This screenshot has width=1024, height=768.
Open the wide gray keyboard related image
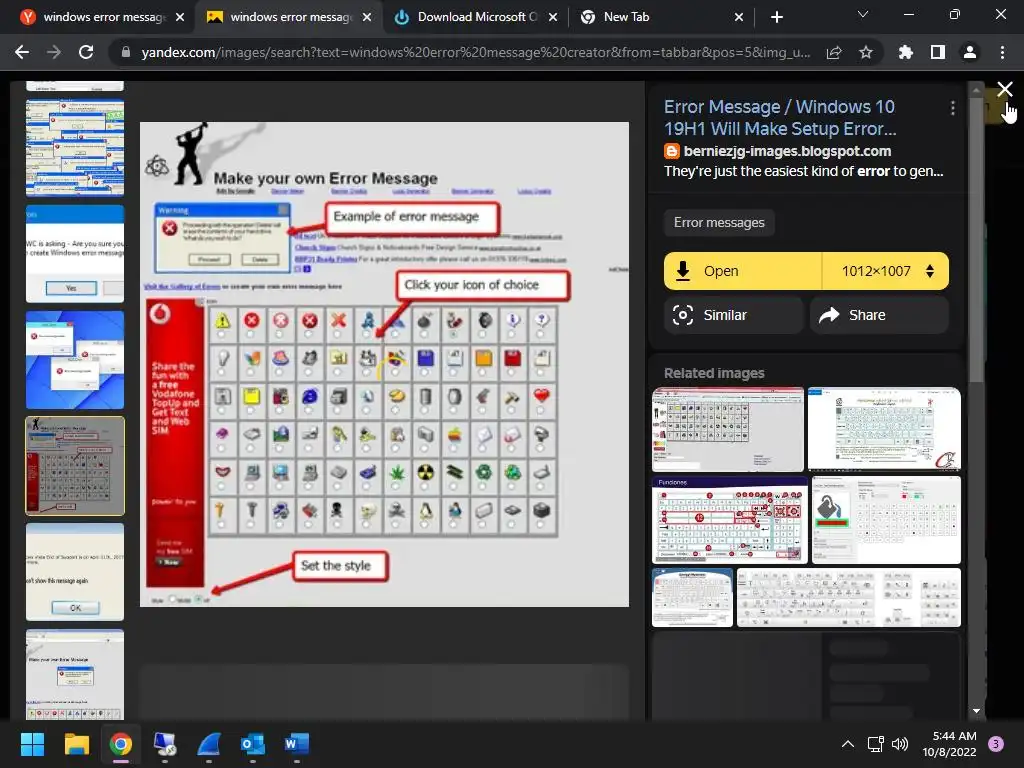tap(849, 598)
